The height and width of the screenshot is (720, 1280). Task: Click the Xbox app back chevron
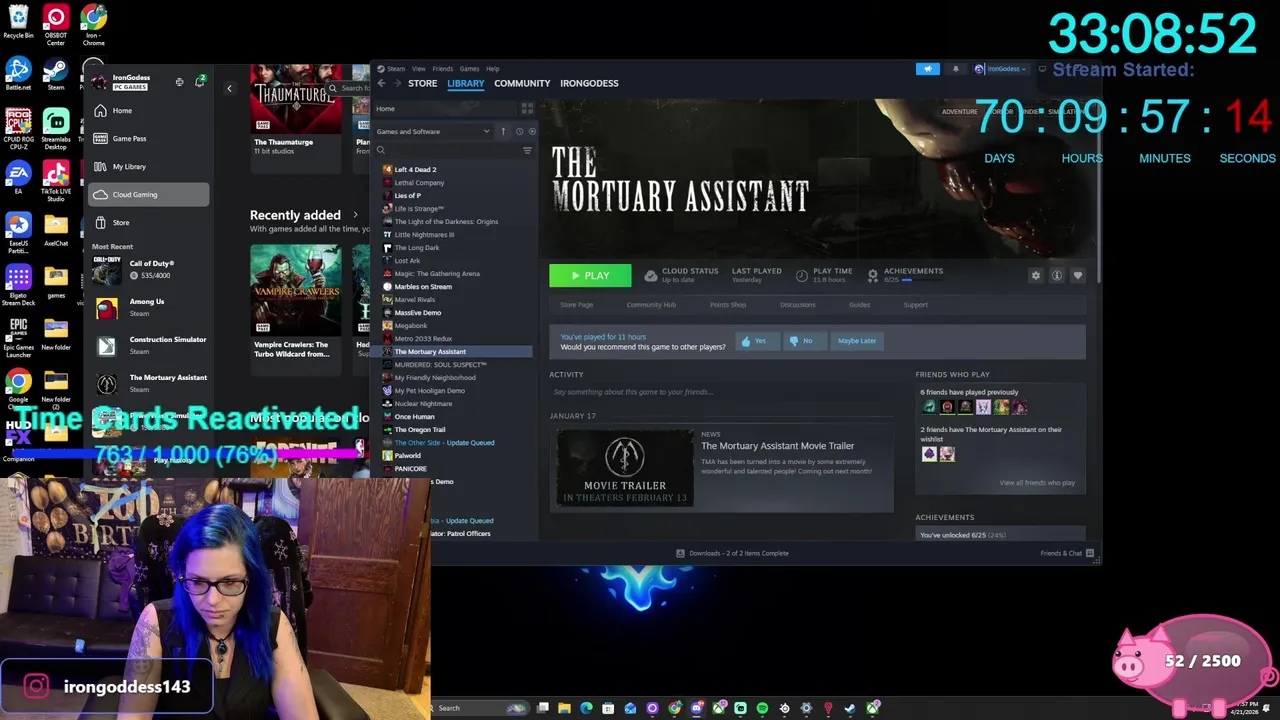coord(229,89)
